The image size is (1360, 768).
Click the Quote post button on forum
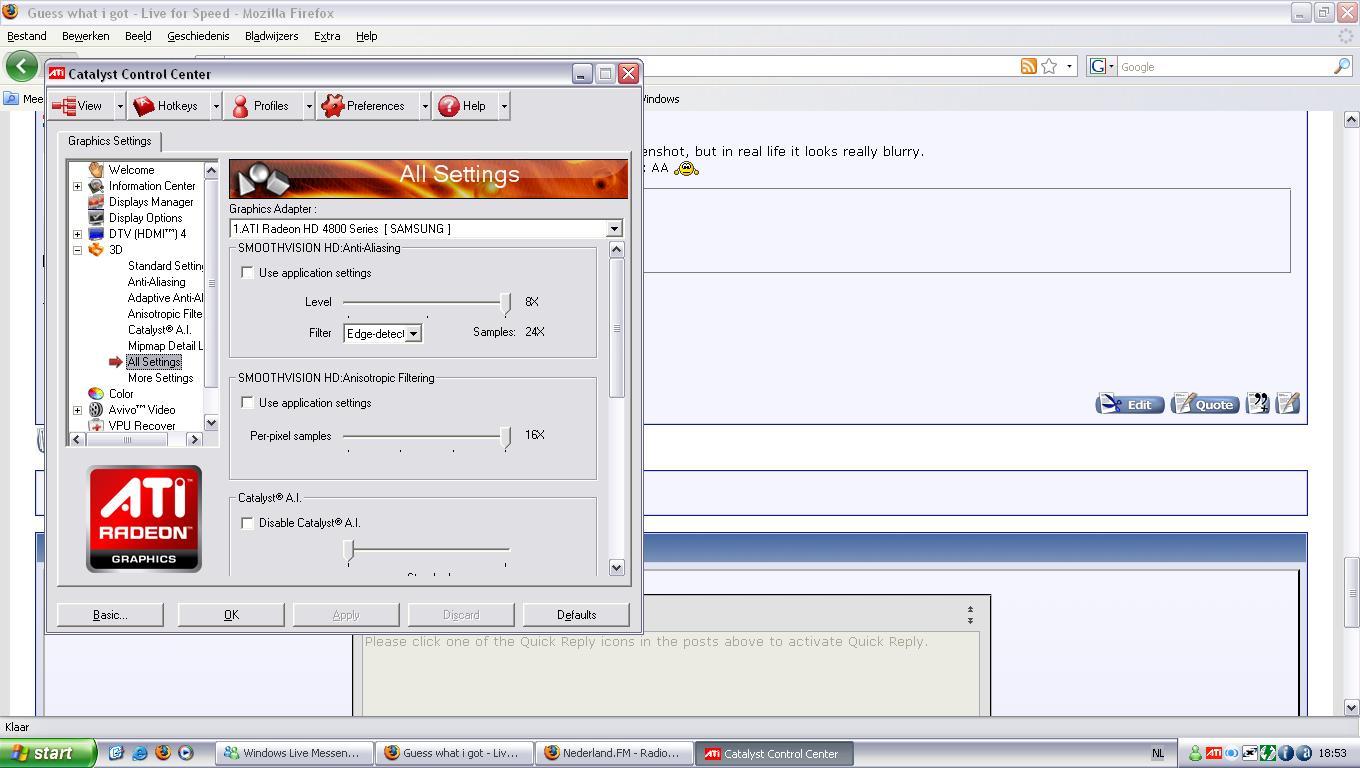[1205, 404]
